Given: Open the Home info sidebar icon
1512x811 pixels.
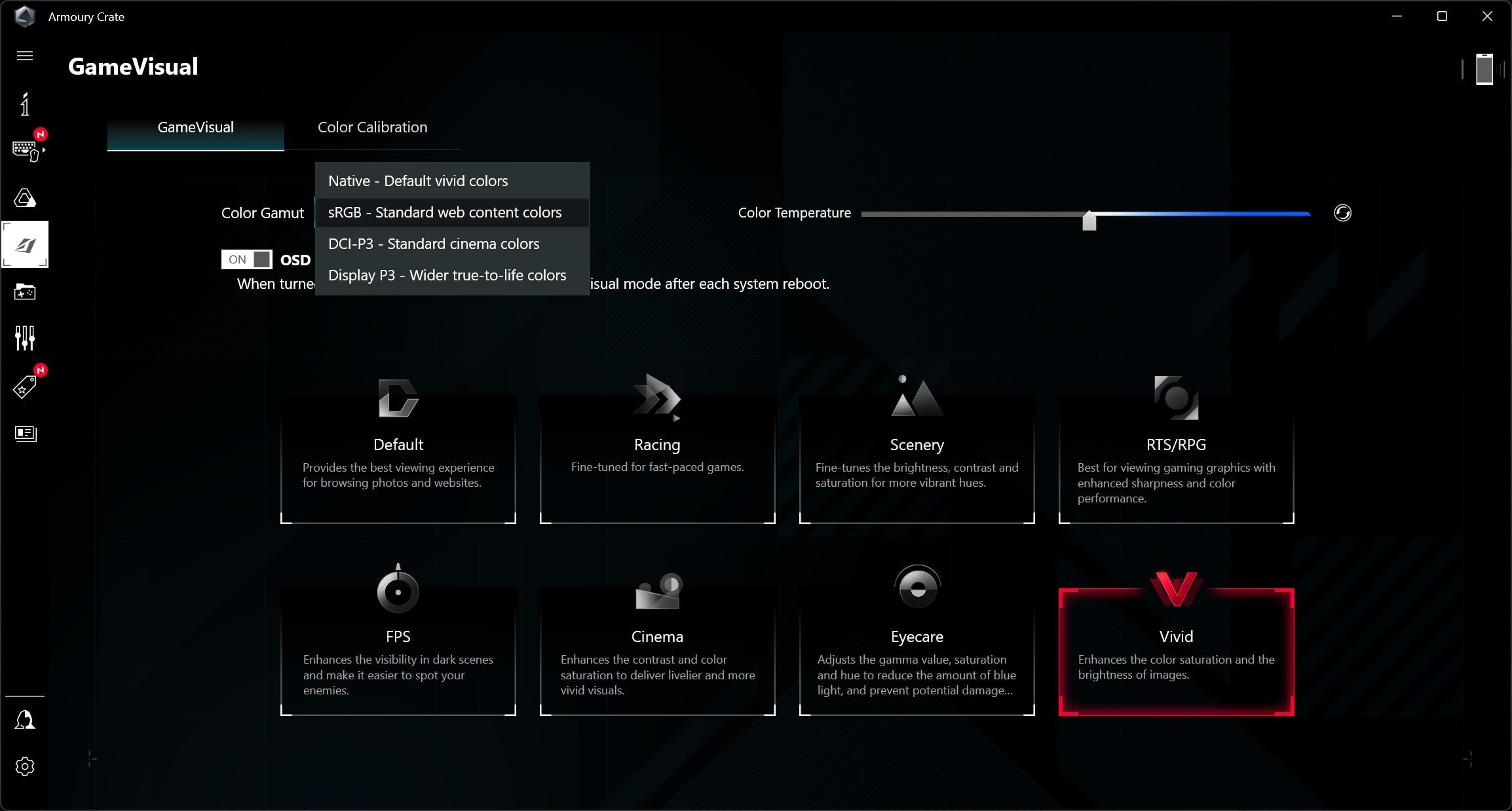Looking at the screenshot, I should tap(25, 104).
